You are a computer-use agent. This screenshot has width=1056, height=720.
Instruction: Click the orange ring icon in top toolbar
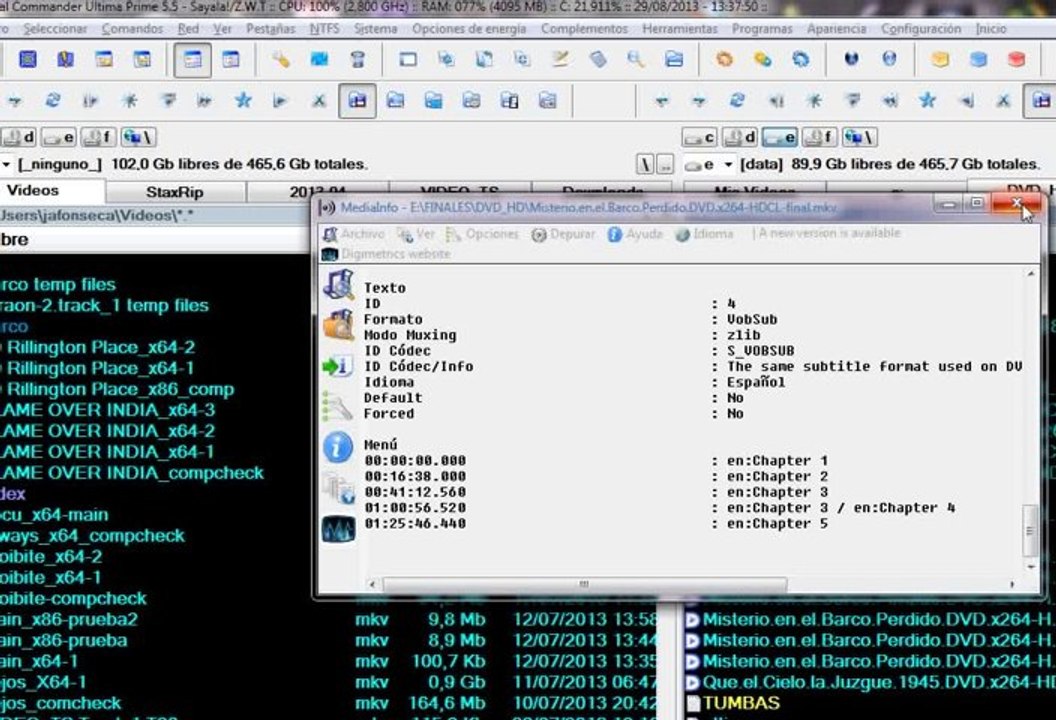(724, 60)
